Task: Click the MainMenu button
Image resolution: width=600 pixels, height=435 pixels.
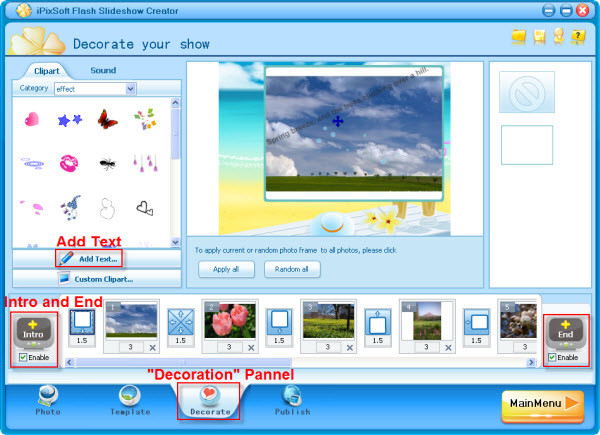Action: (x=541, y=404)
